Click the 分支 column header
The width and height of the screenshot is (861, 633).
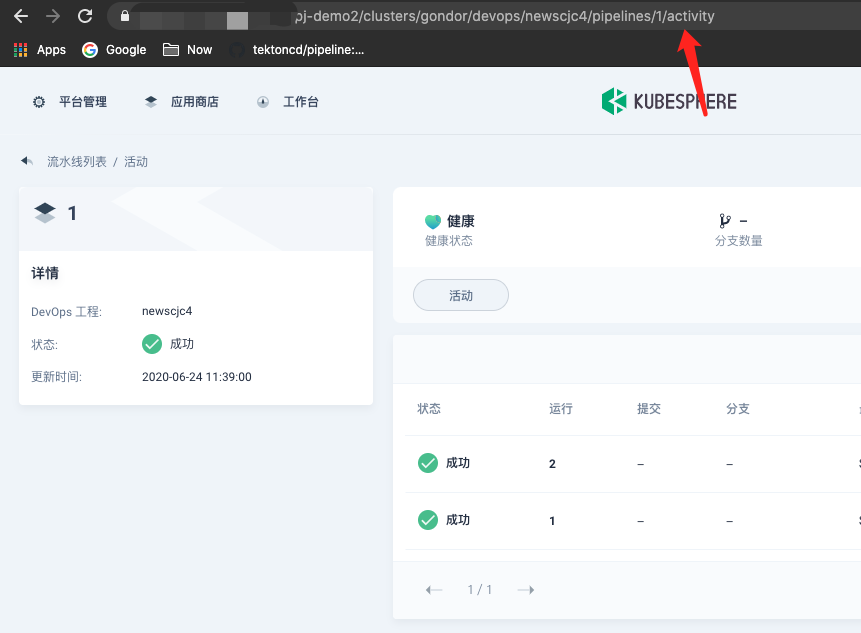point(737,408)
